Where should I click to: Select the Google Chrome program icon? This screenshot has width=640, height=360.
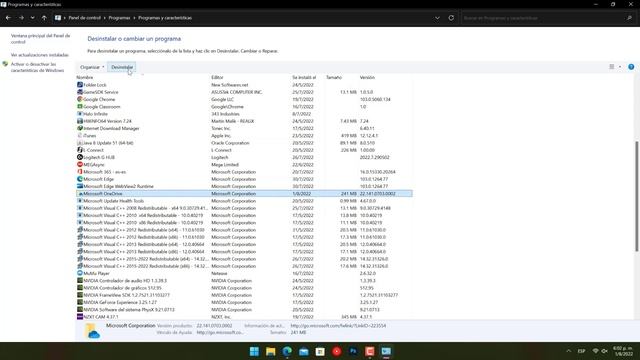click(x=80, y=99)
